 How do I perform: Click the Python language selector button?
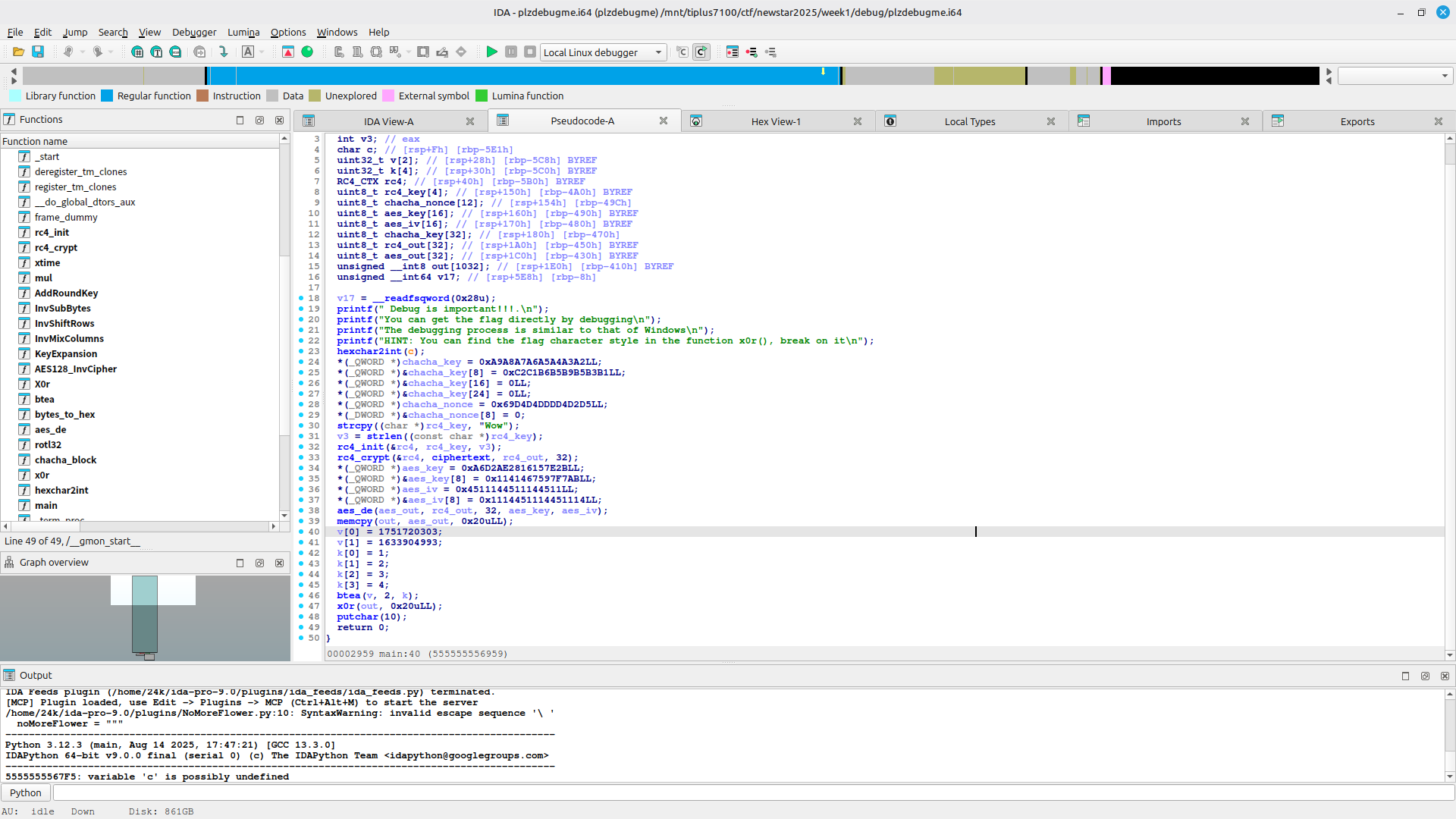pos(26,792)
